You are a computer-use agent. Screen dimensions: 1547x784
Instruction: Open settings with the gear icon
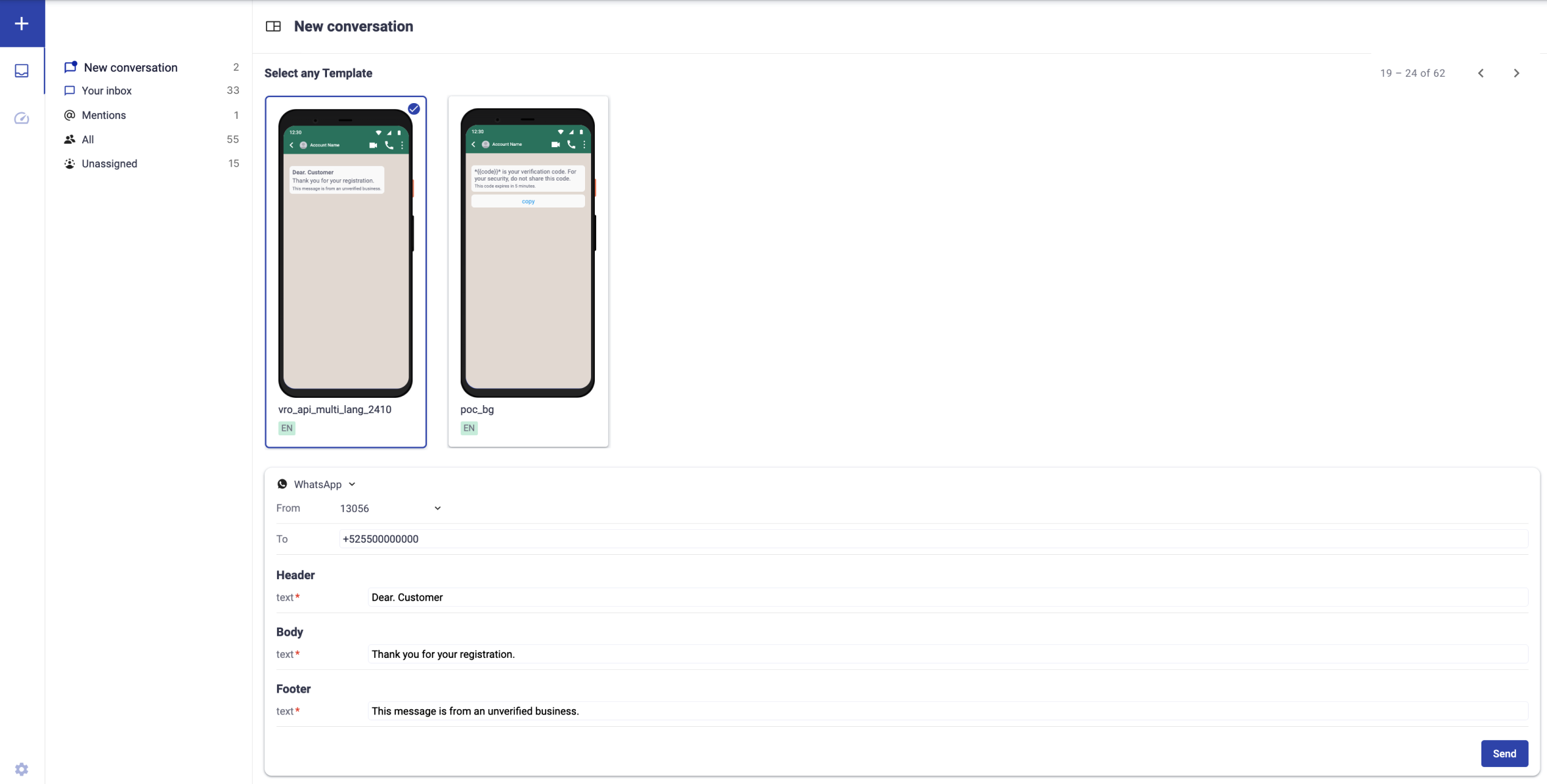(22, 769)
